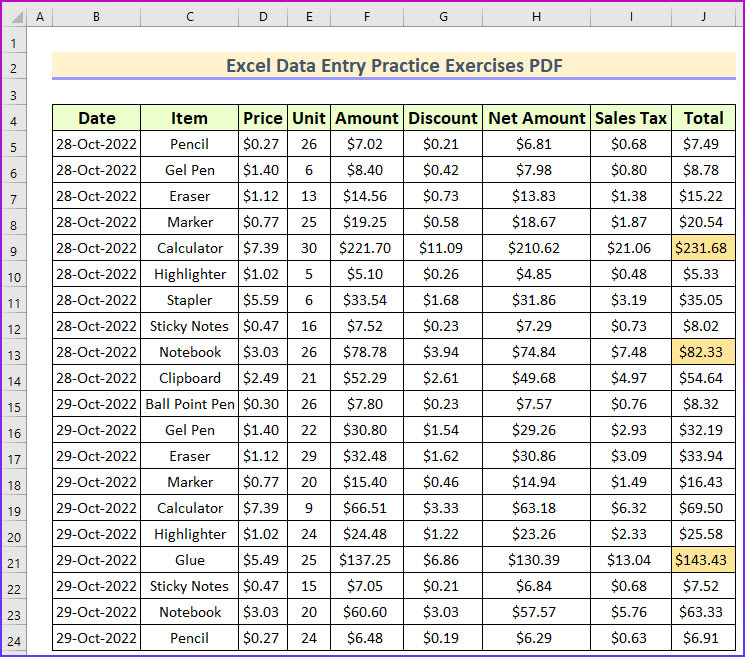745x657 pixels.
Task: Click the 'Ball Point Pen' item cell
Action: pos(190,404)
